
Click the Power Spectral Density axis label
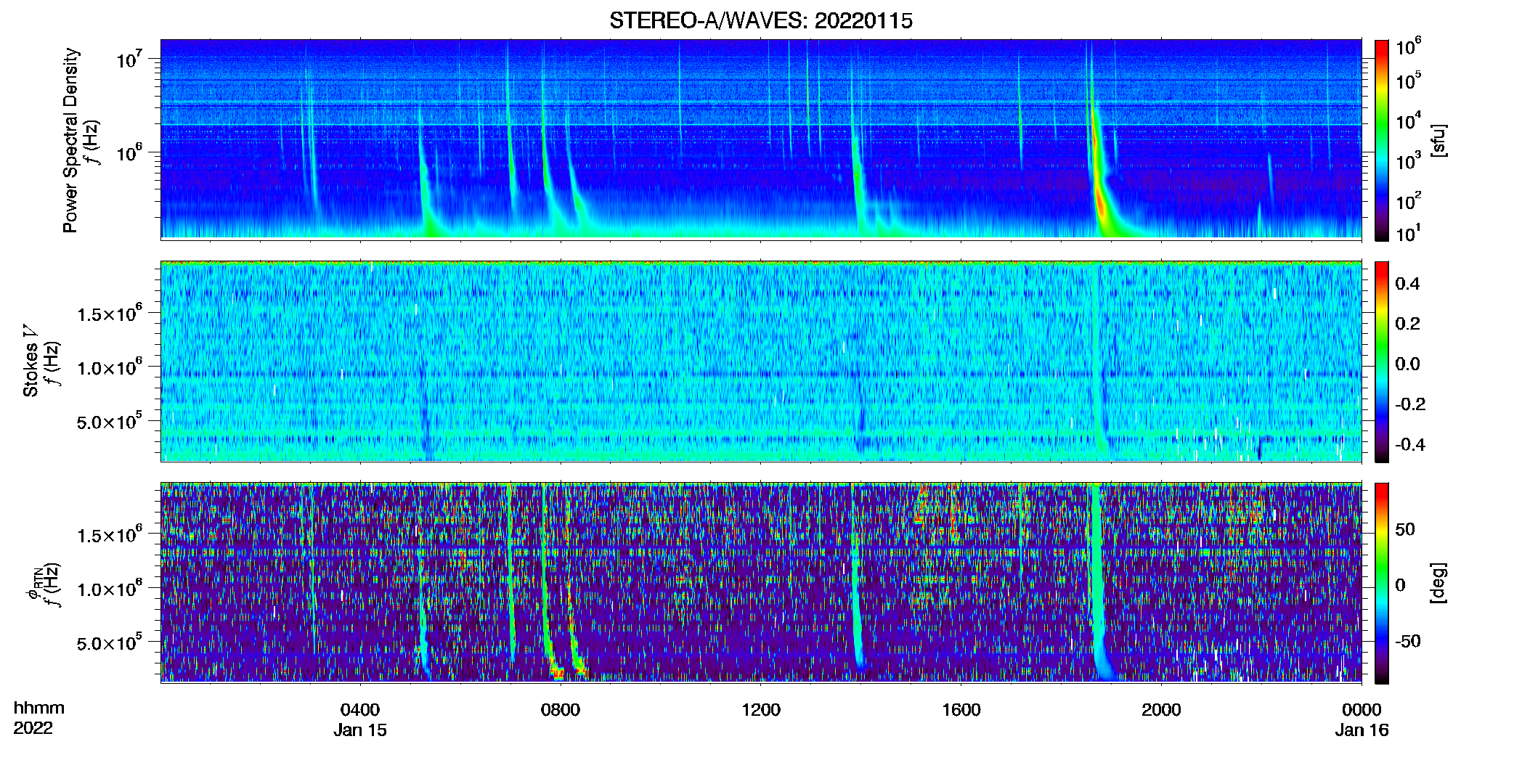pyautogui.click(x=70, y=140)
